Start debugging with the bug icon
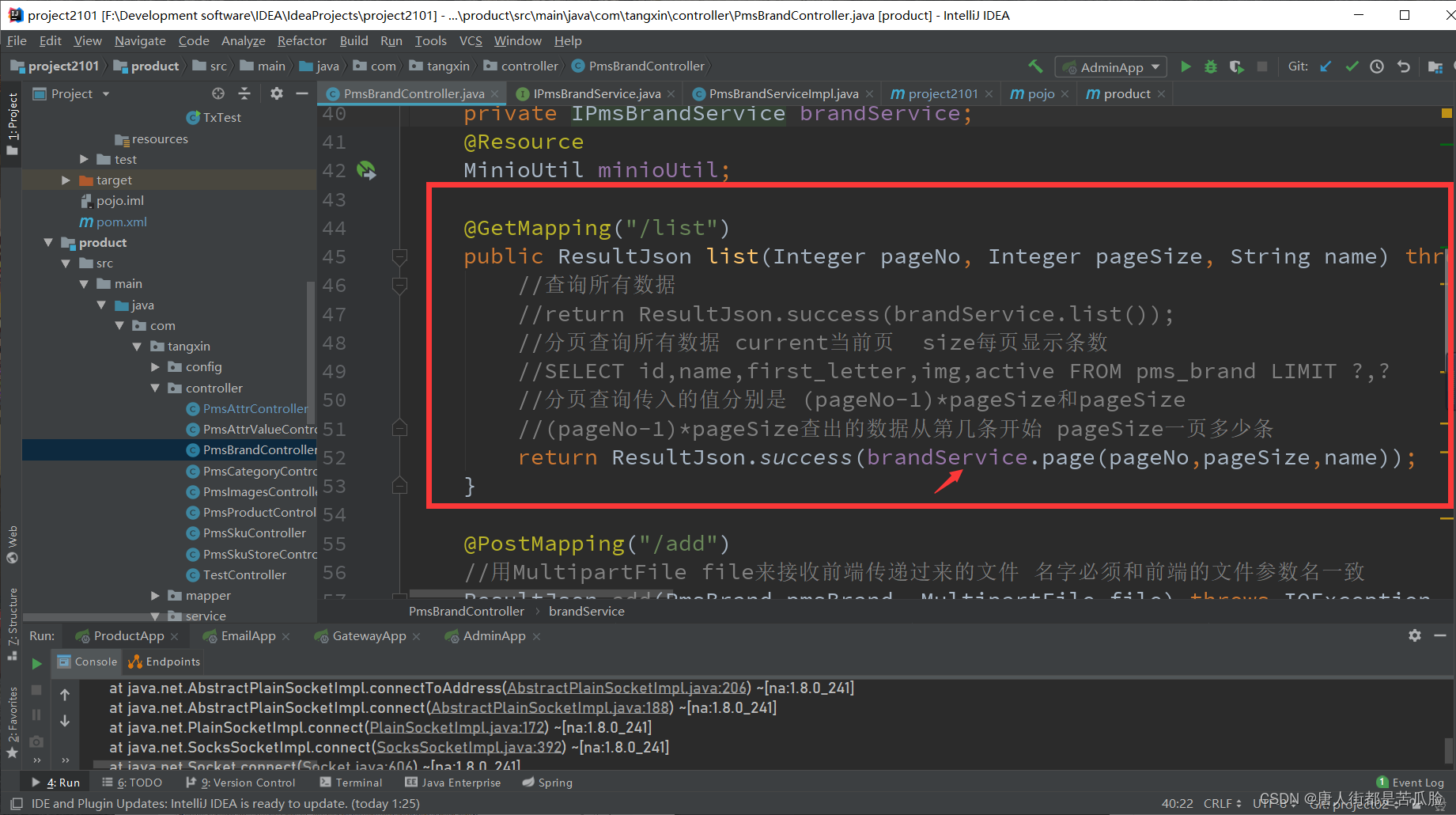Viewport: 1456px width, 815px height. [1211, 67]
